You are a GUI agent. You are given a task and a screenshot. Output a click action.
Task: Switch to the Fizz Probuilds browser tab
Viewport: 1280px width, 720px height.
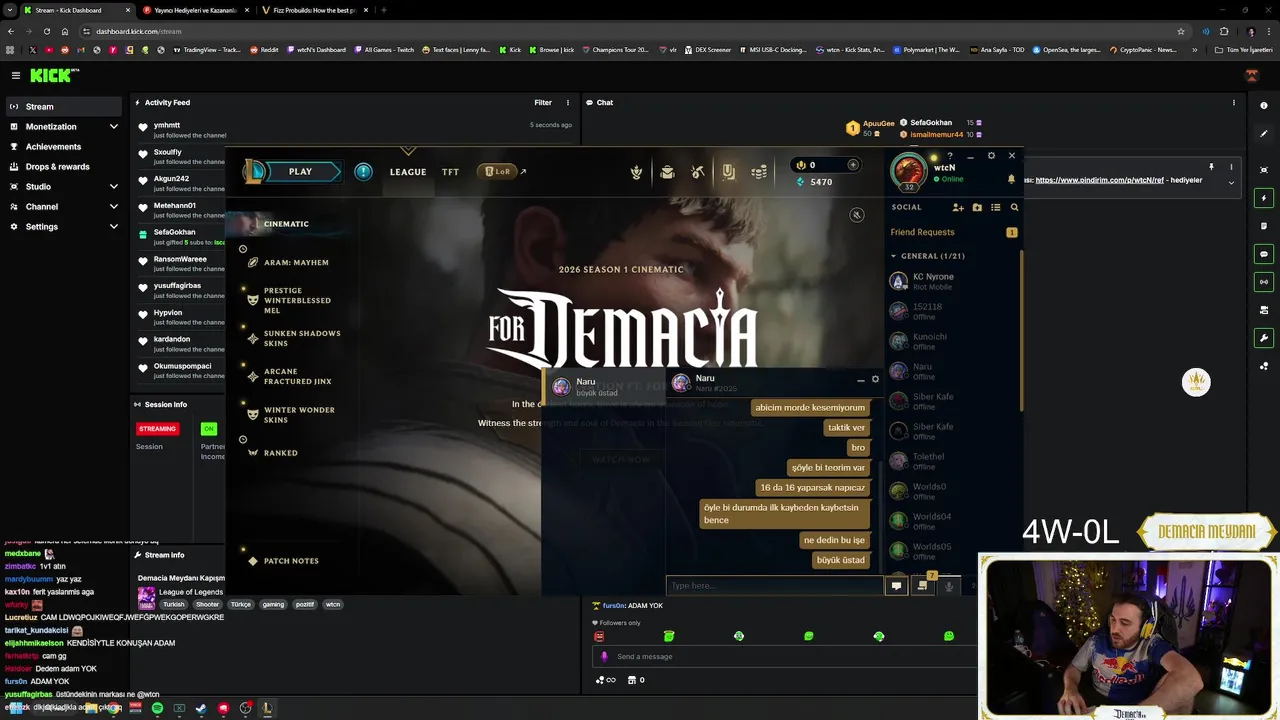coord(313,10)
